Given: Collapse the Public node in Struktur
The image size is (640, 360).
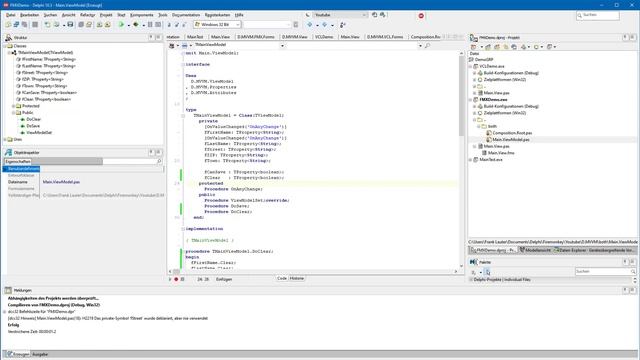Looking at the screenshot, I should tap(13, 113).
